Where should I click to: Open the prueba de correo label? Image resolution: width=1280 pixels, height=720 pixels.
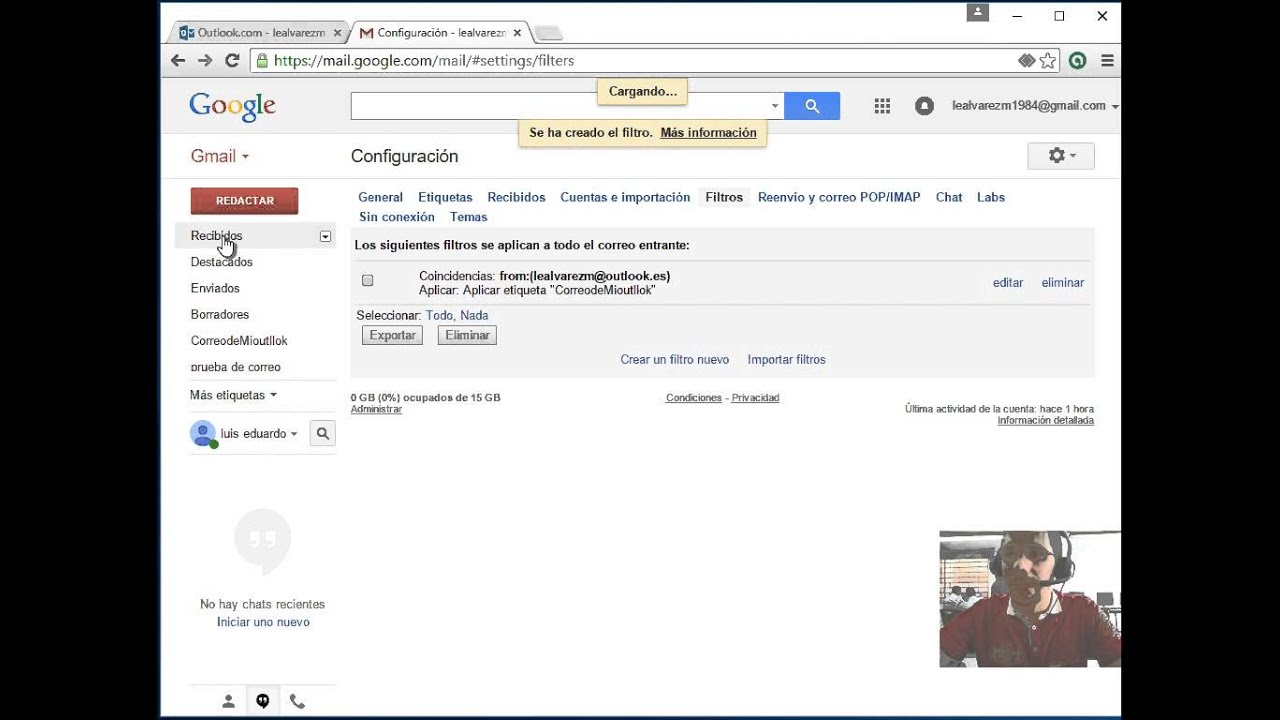point(236,367)
